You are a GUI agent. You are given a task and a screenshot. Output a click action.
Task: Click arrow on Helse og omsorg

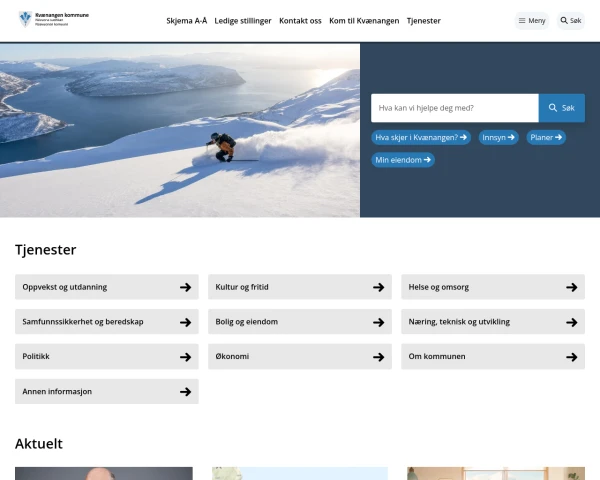[x=572, y=287]
